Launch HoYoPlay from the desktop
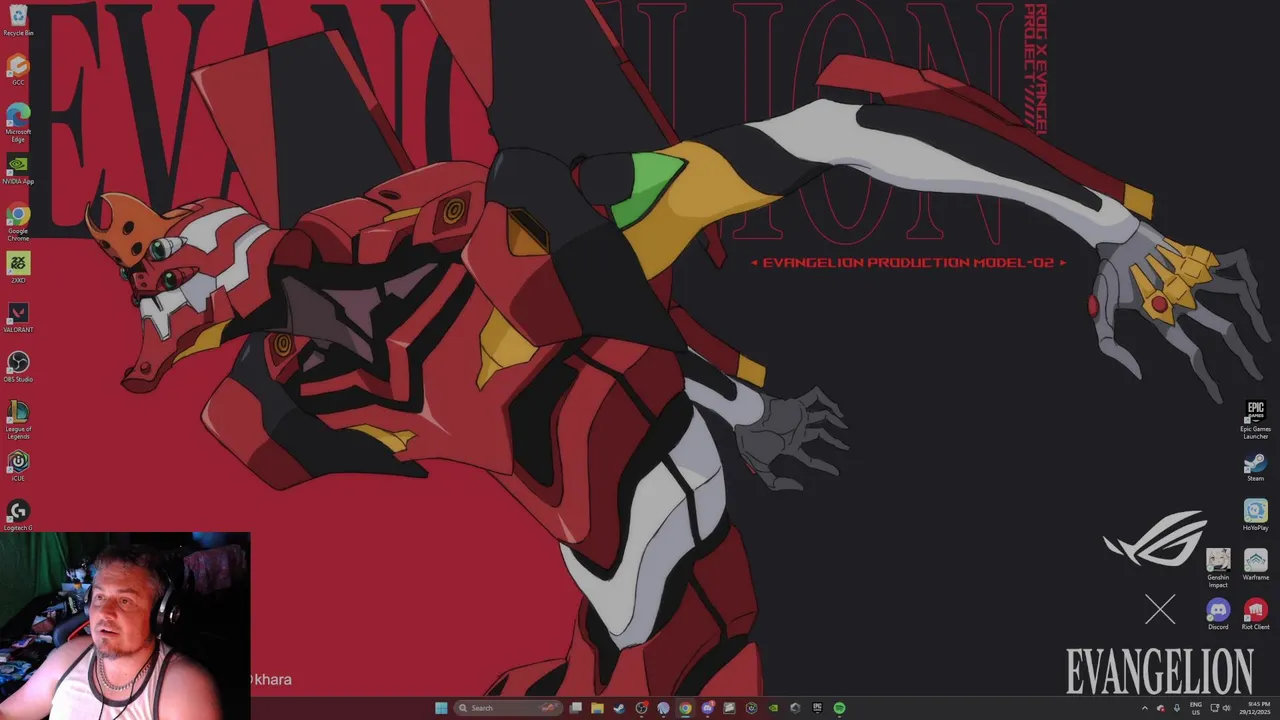The width and height of the screenshot is (1280, 720). [x=1255, y=515]
